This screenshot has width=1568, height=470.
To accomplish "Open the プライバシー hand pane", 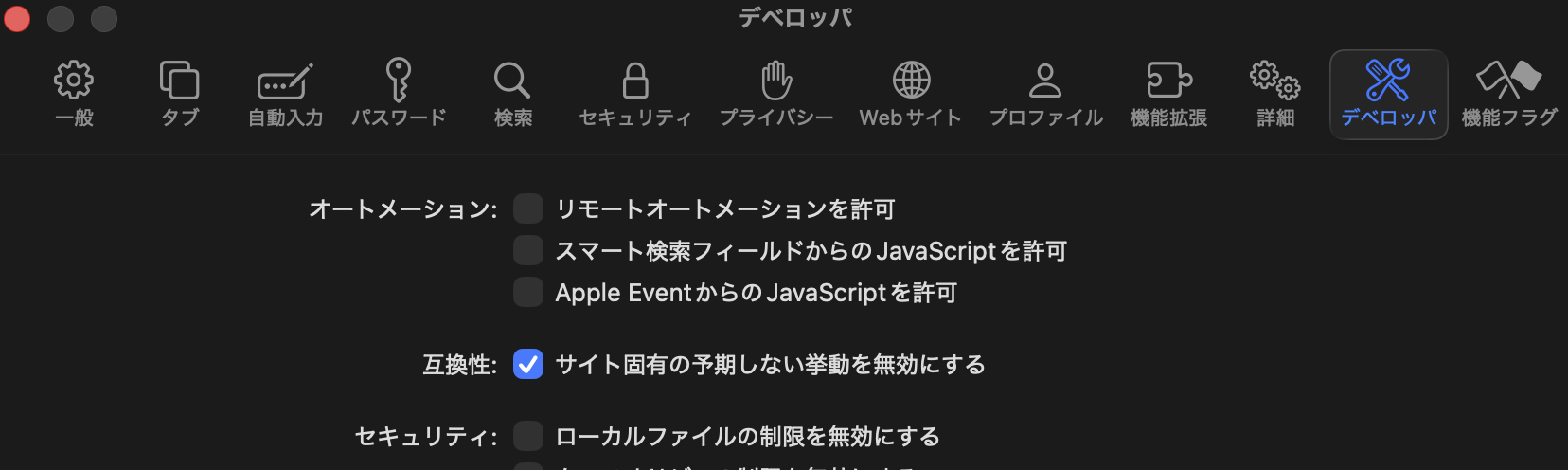I will coord(776,94).
